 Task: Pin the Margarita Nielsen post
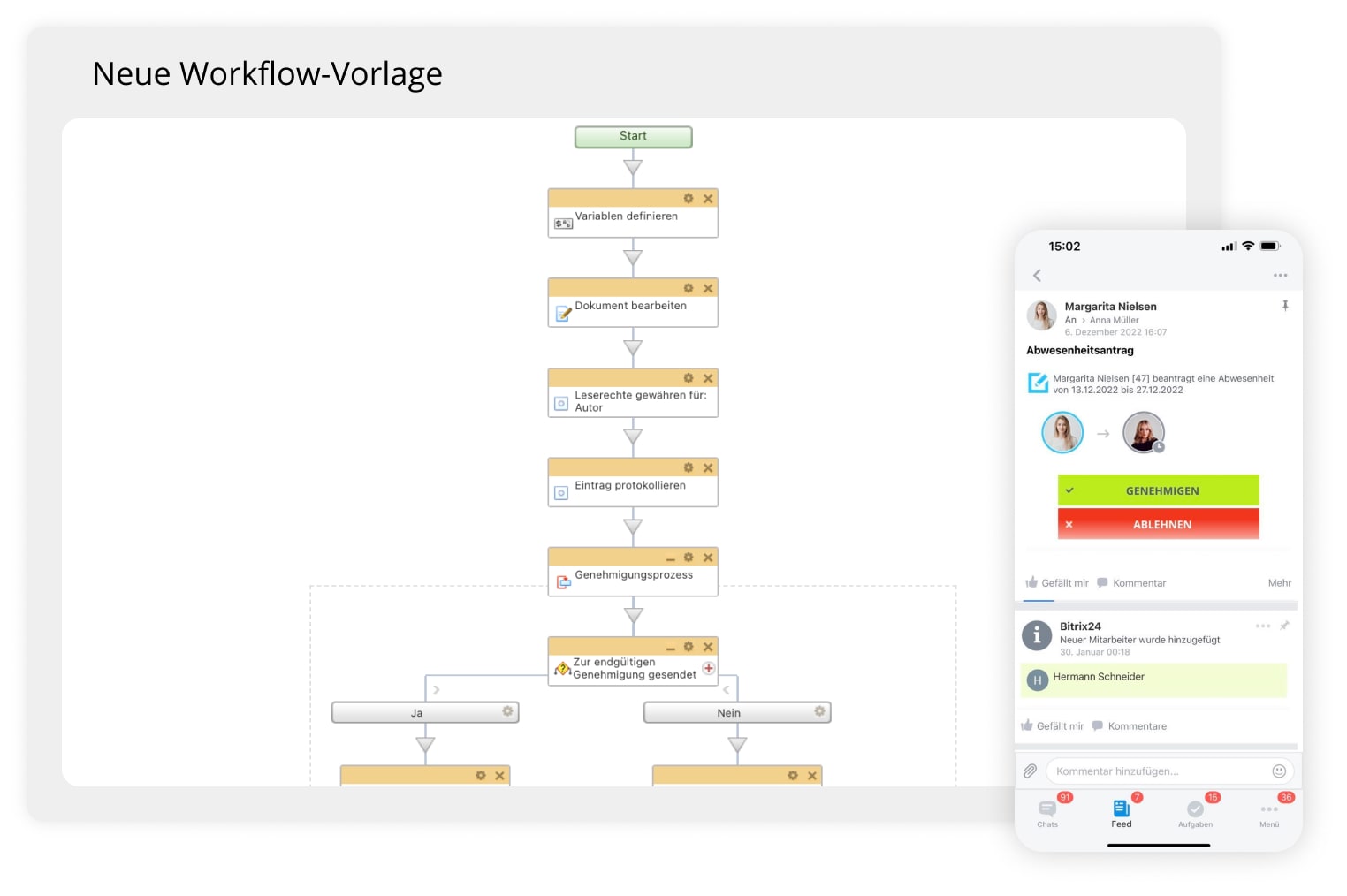(1285, 306)
